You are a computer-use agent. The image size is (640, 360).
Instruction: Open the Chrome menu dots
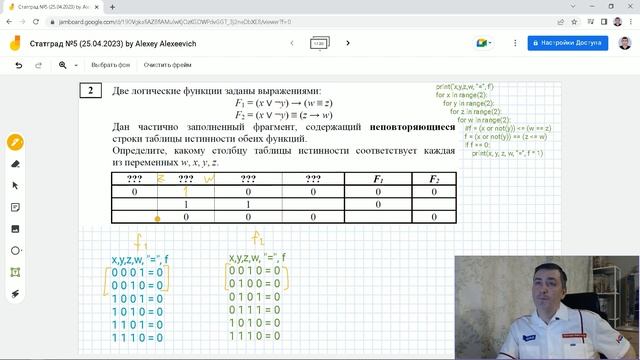(x=631, y=22)
